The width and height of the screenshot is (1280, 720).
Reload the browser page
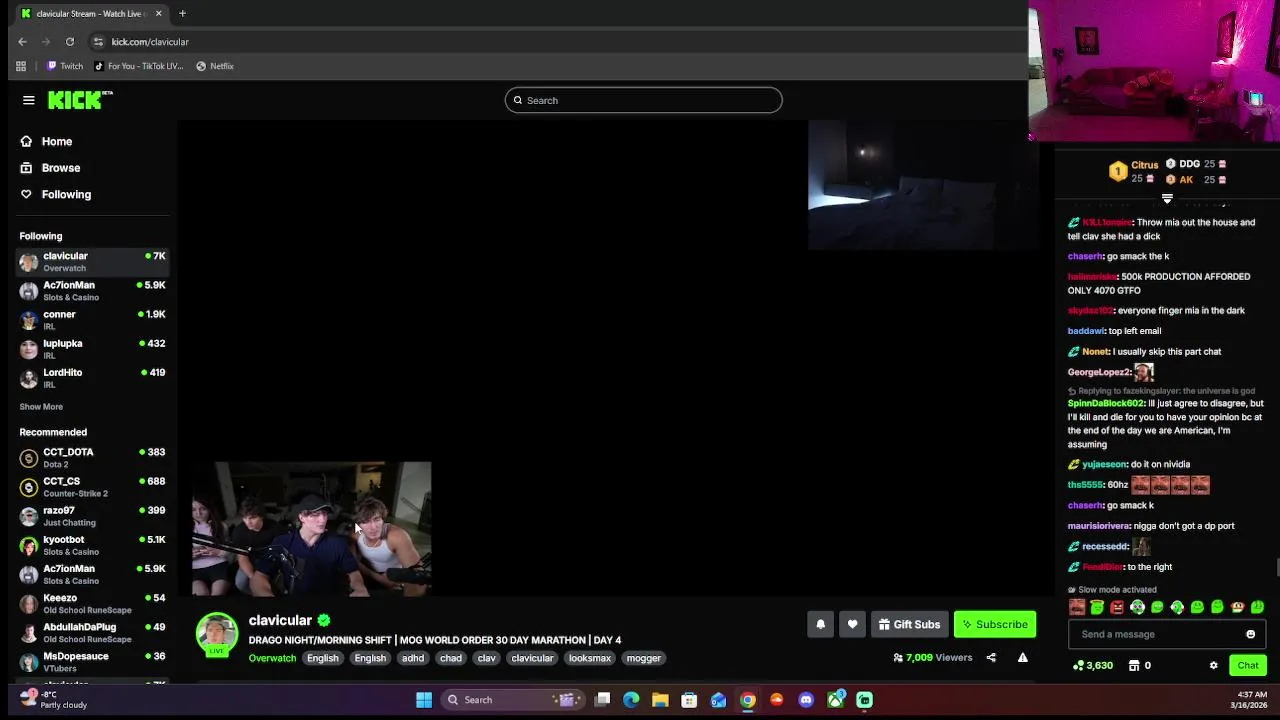tap(70, 42)
